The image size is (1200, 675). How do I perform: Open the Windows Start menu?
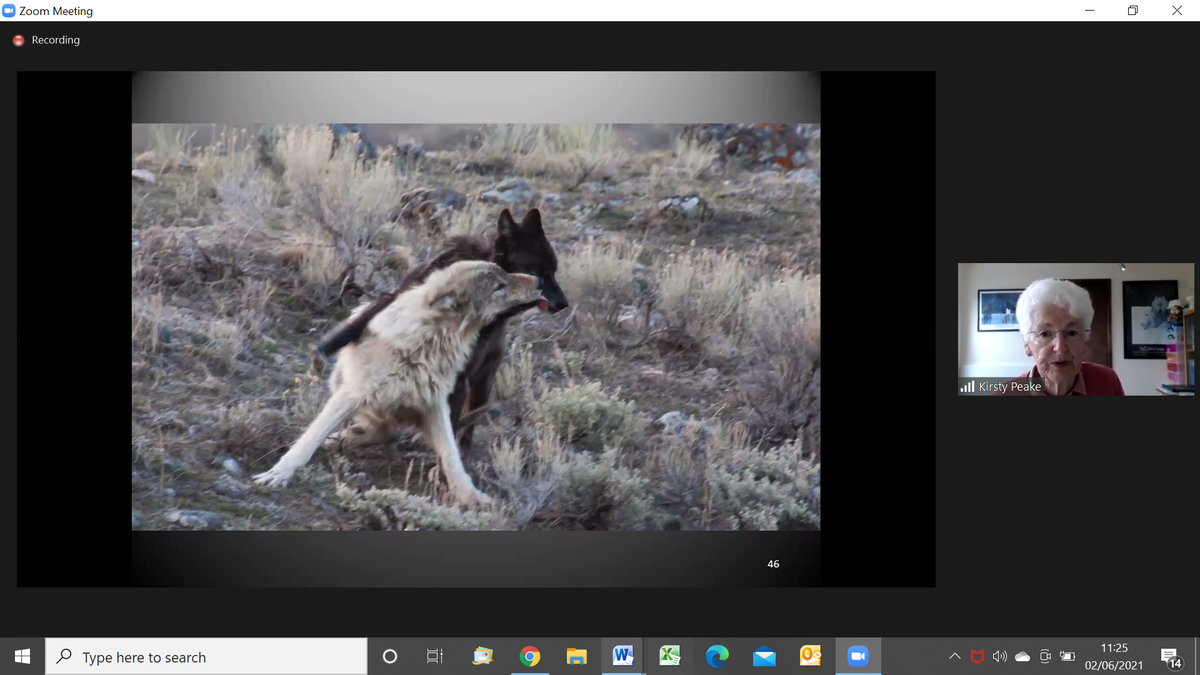pos(22,656)
